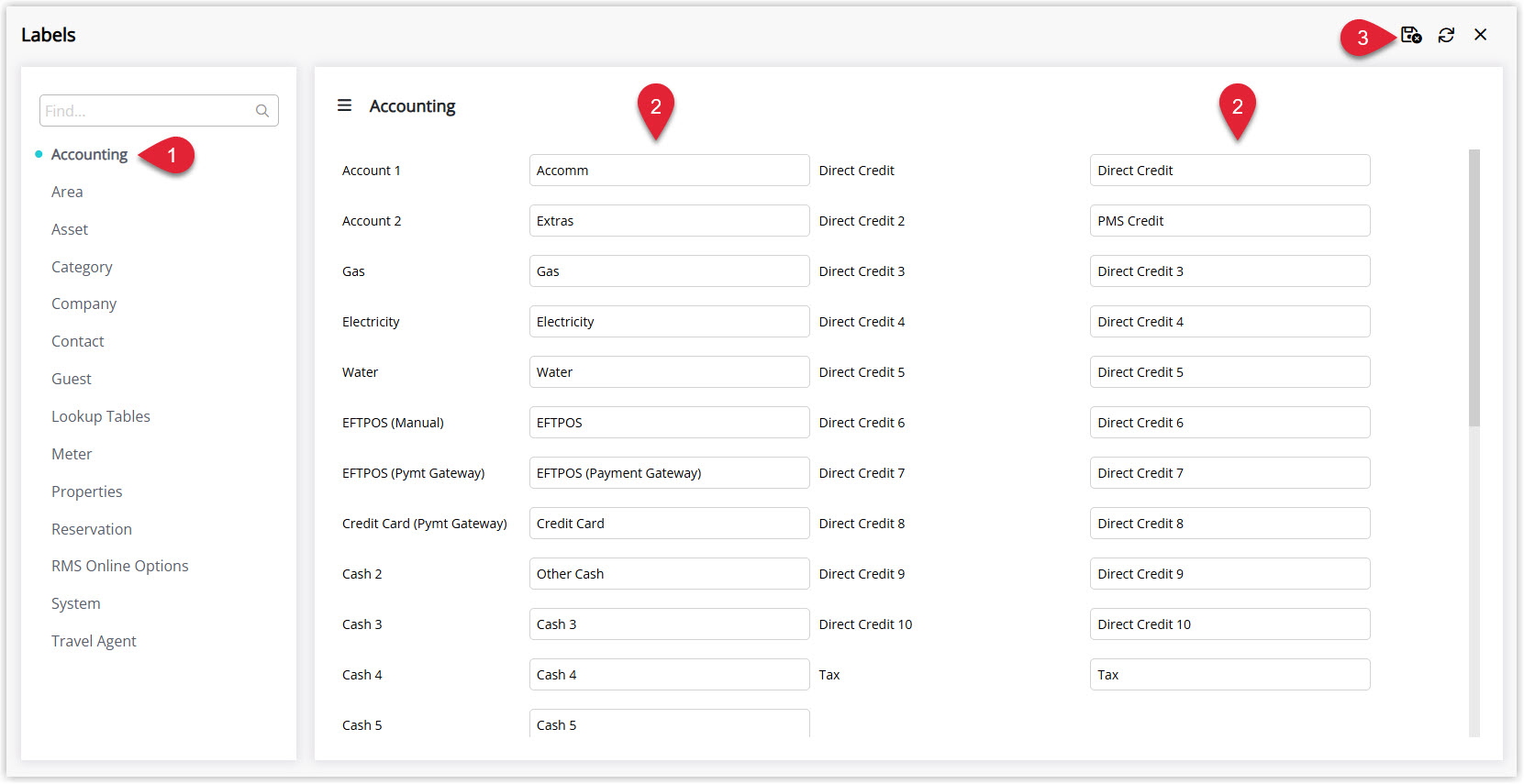Focus the Find search field
Image resolution: width=1524 pixels, height=784 pixels.
159,111
